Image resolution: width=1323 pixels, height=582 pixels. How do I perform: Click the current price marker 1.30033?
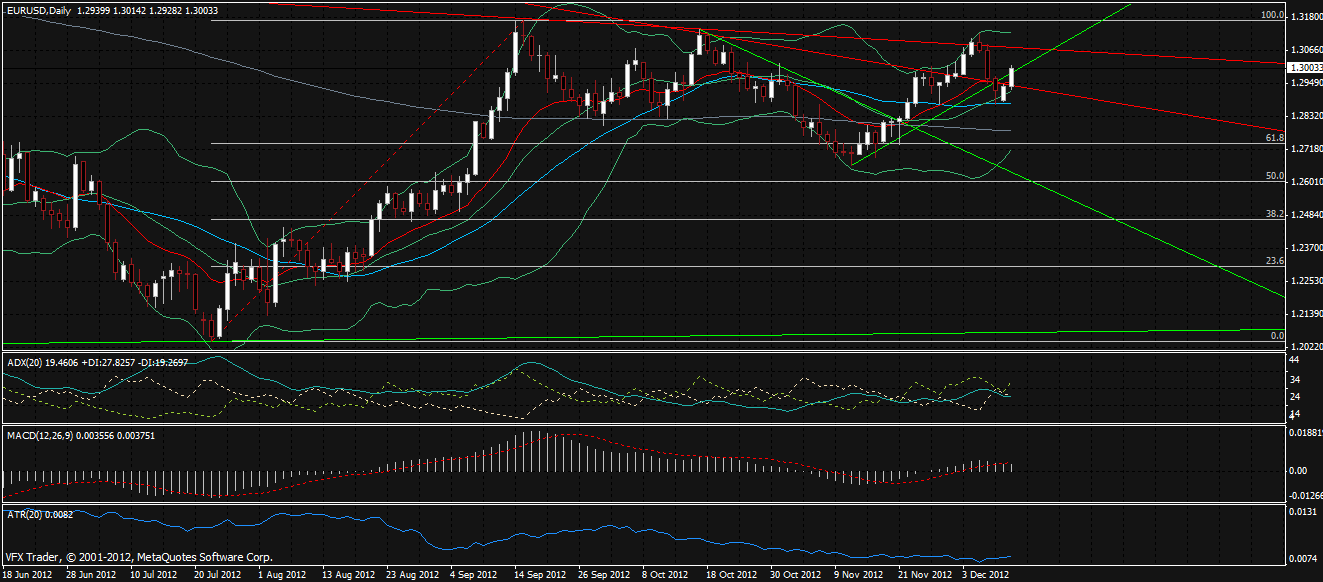[x=1304, y=68]
